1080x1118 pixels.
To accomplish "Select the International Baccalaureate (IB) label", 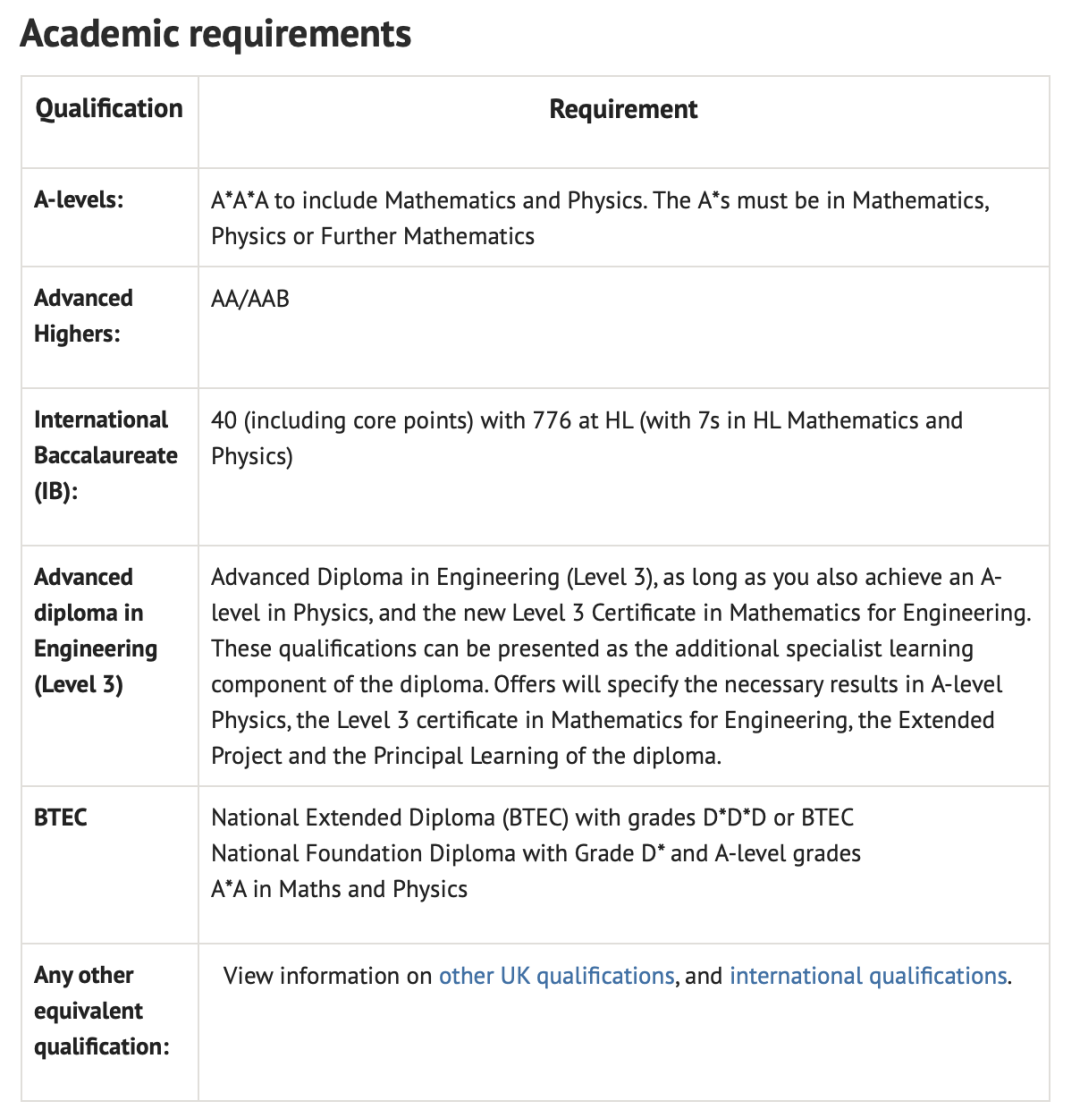I will pos(106,456).
